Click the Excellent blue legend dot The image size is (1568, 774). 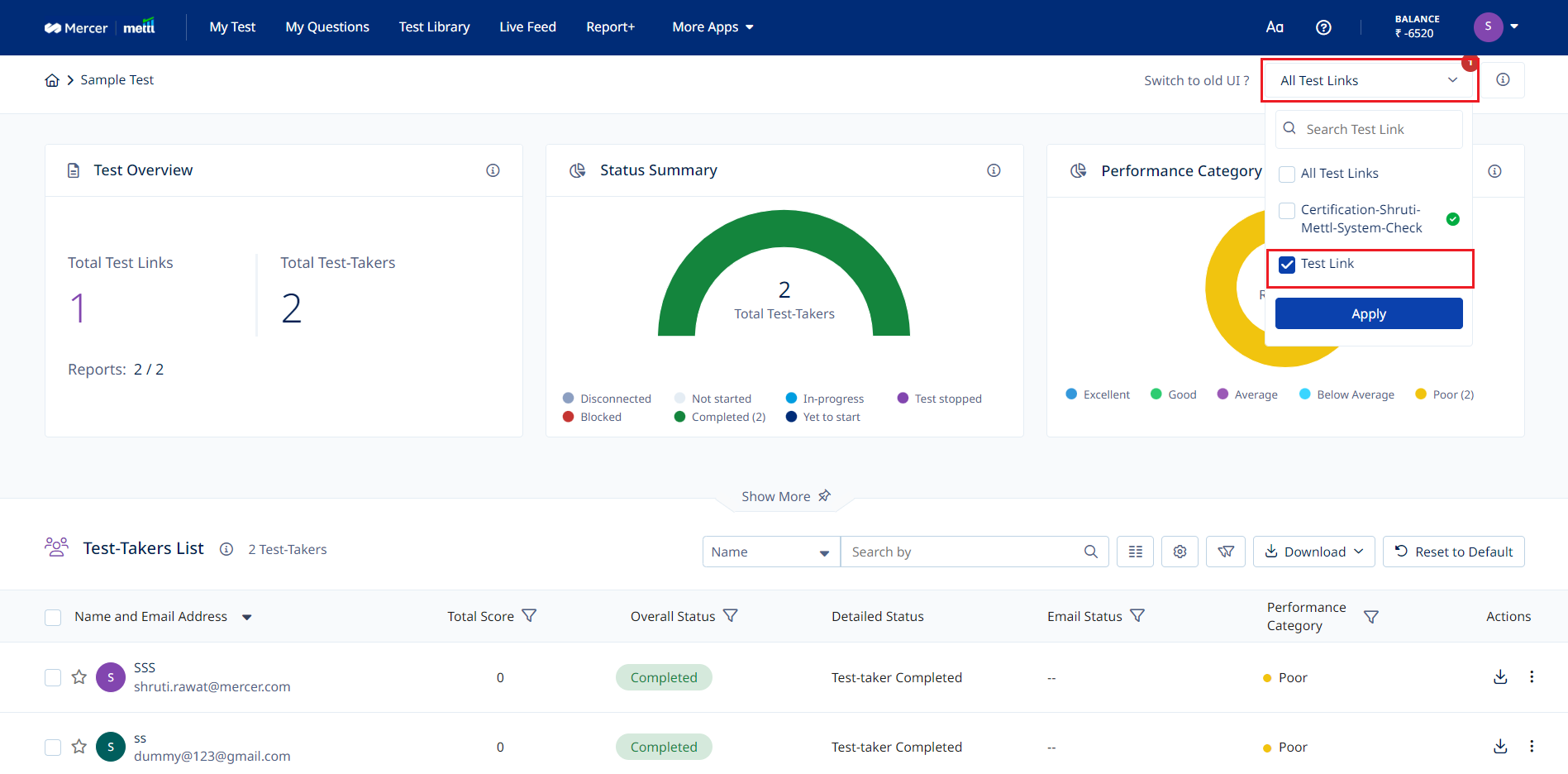[1071, 394]
